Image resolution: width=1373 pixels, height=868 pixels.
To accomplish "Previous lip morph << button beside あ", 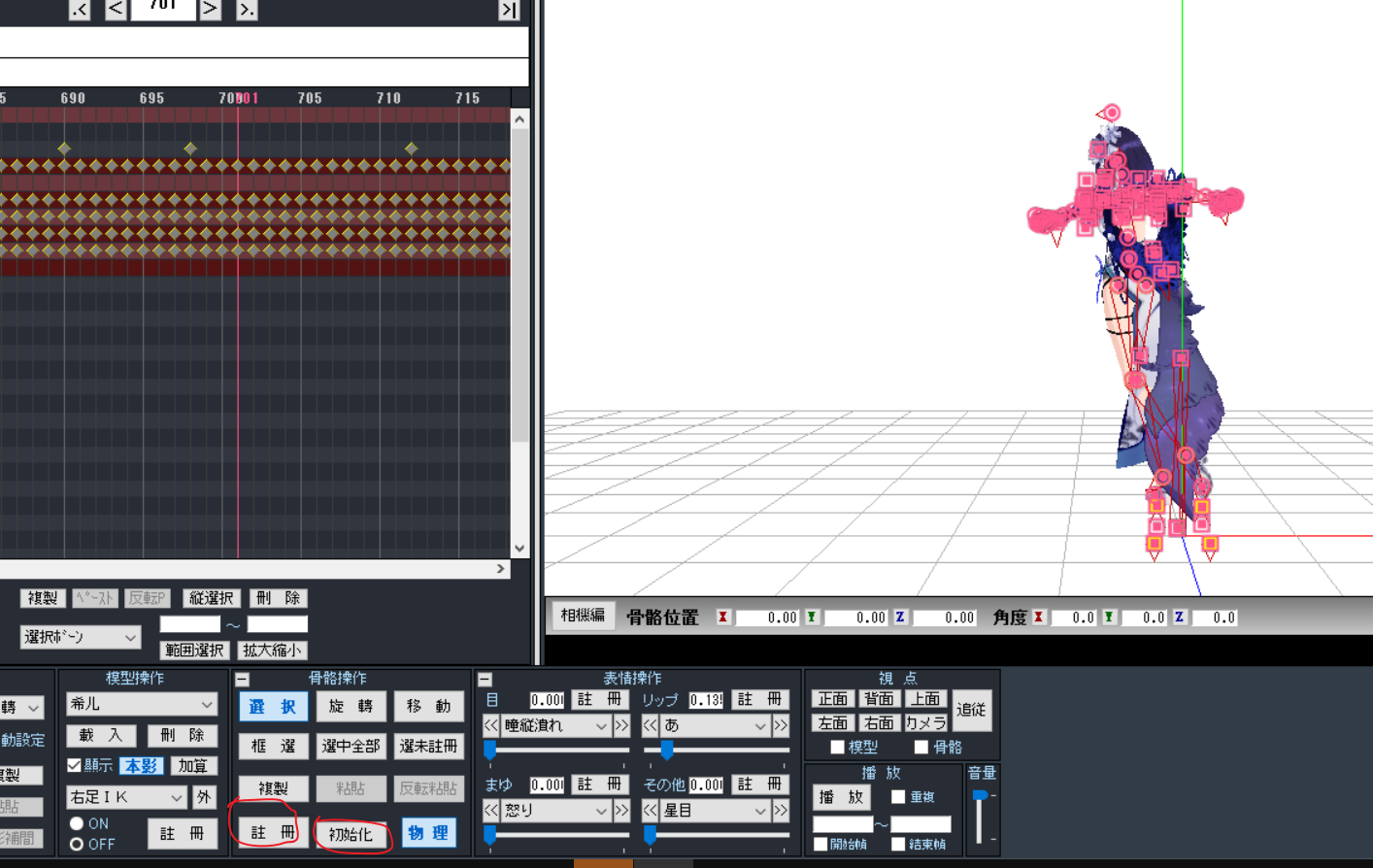I will [651, 725].
